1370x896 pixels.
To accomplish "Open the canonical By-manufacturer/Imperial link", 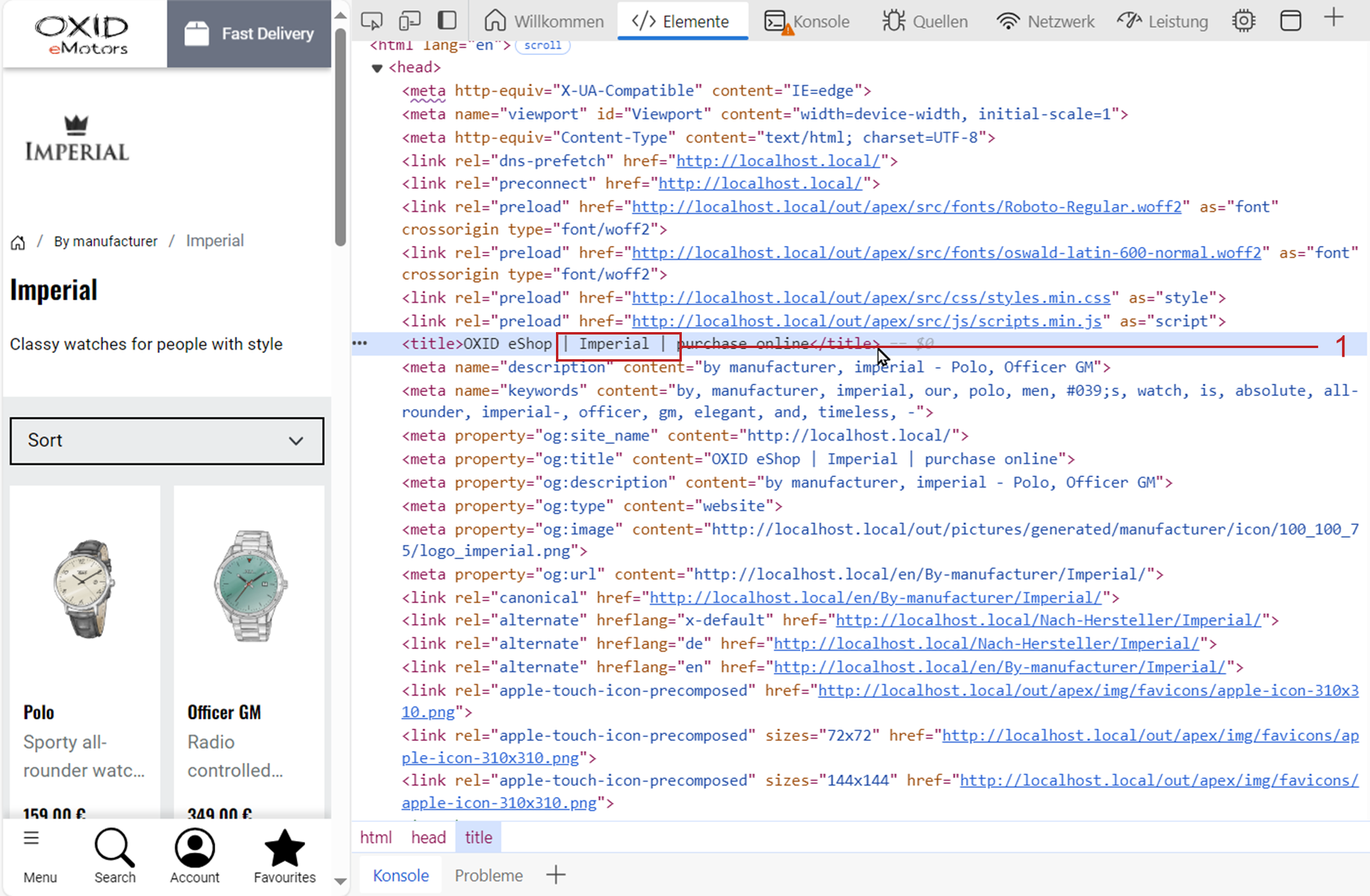I will pos(876,597).
